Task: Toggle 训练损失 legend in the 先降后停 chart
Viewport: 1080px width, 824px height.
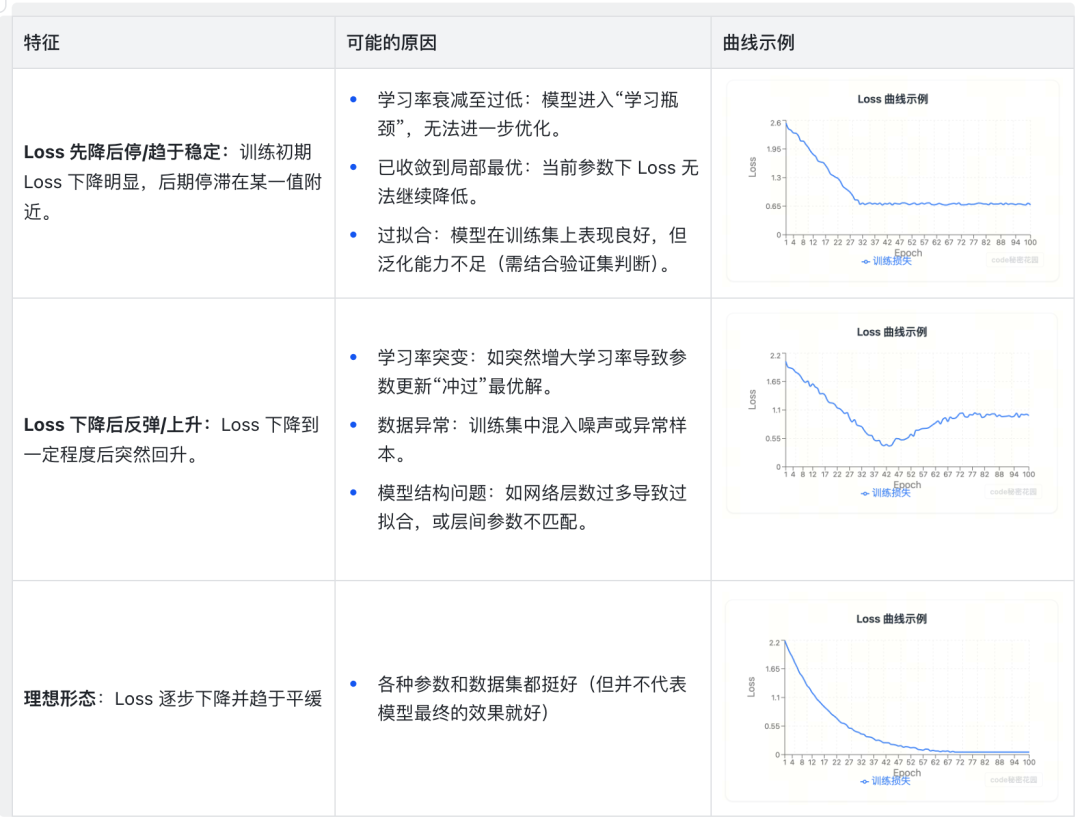Action: click(886, 261)
